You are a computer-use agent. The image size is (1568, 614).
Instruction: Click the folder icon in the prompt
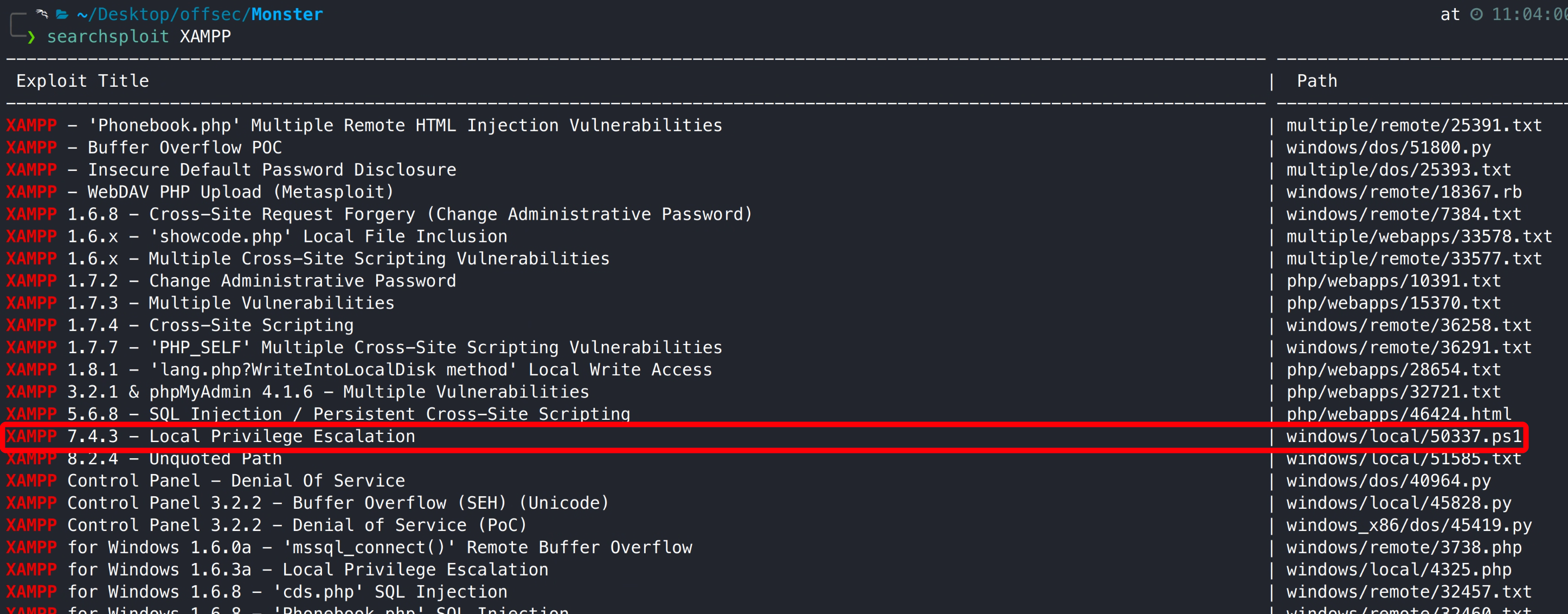[x=62, y=14]
